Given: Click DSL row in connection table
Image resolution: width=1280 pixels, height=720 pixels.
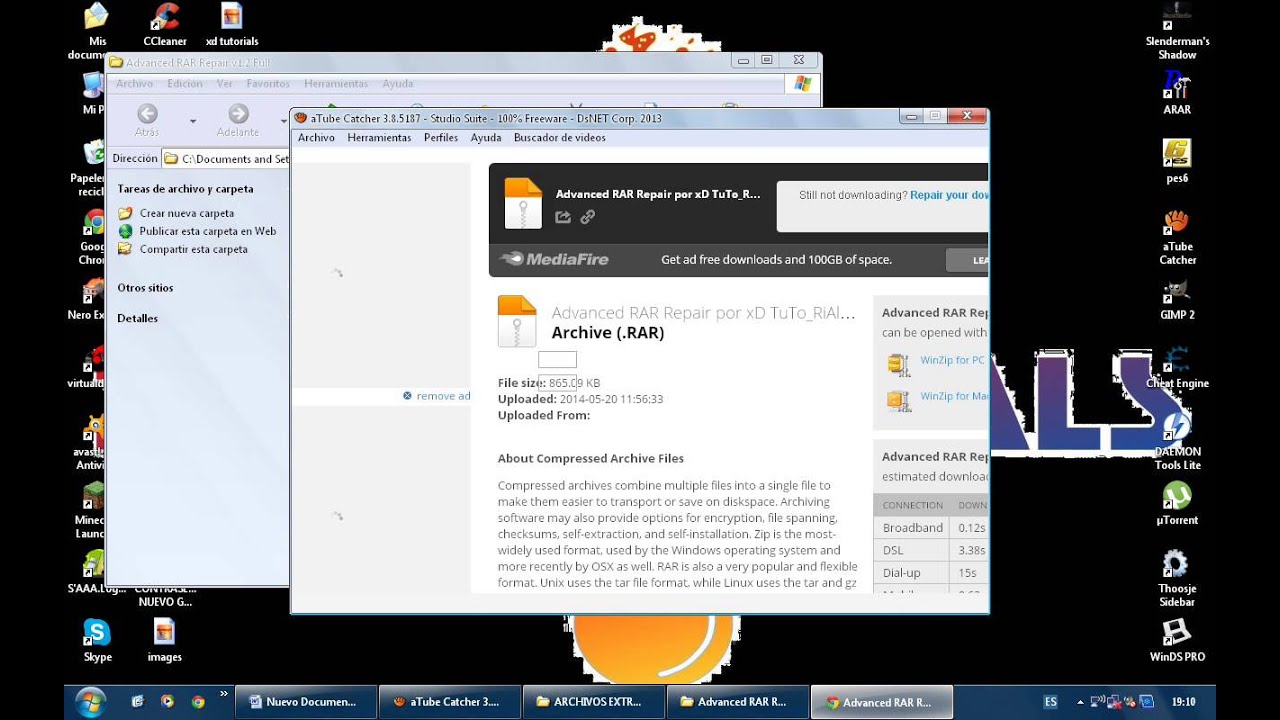Looking at the screenshot, I should (931, 550).
